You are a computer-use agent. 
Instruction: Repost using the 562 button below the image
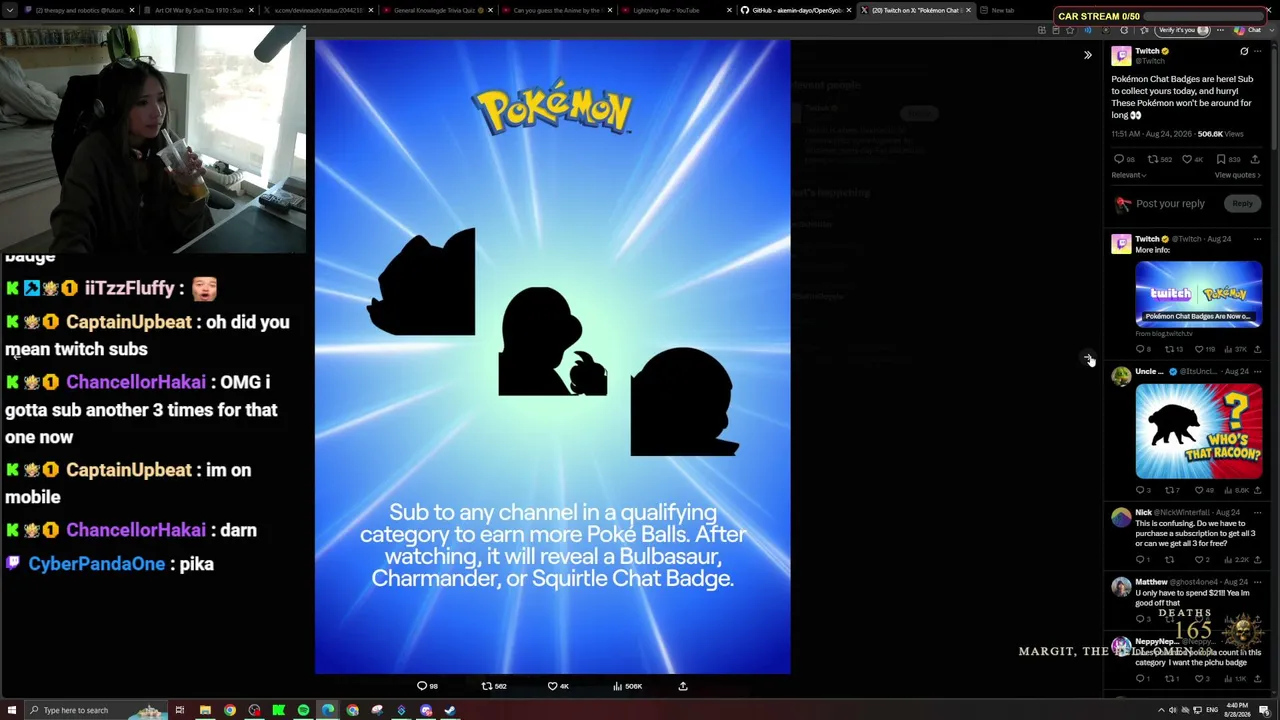pos(494,686)
